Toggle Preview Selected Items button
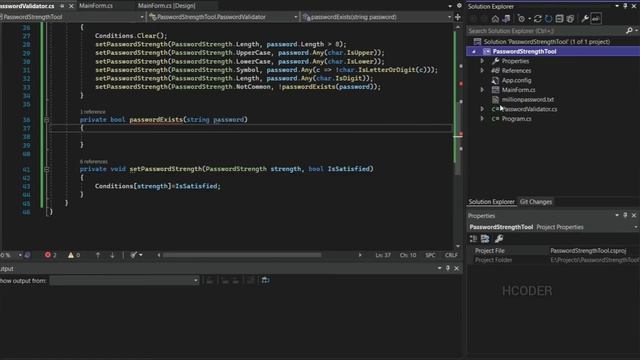 [596, 19]
